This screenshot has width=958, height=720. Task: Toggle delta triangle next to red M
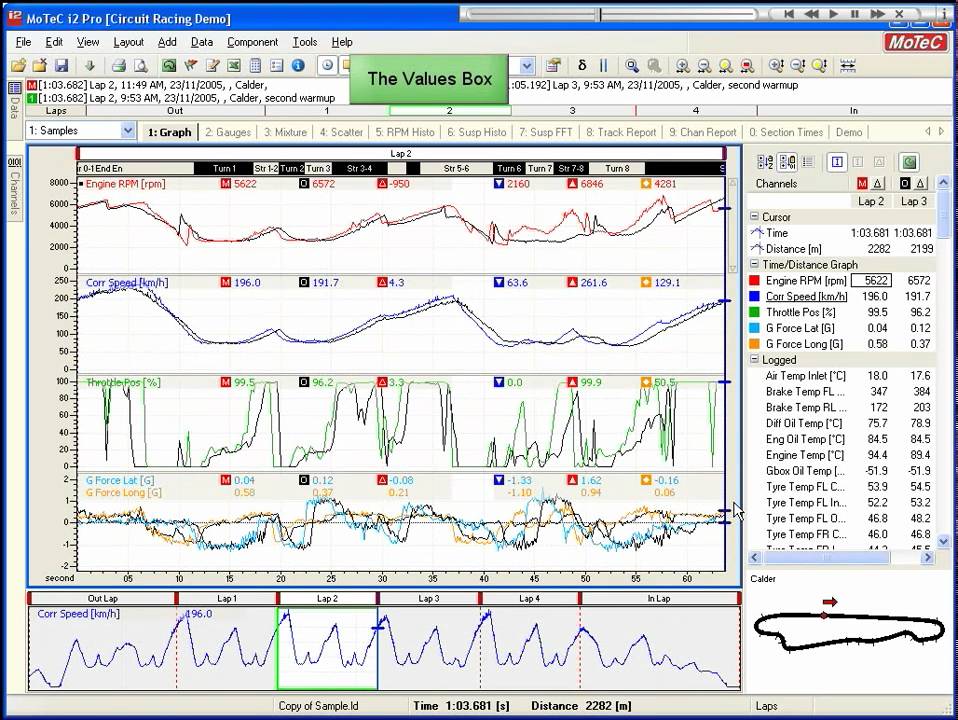point(877,183)
